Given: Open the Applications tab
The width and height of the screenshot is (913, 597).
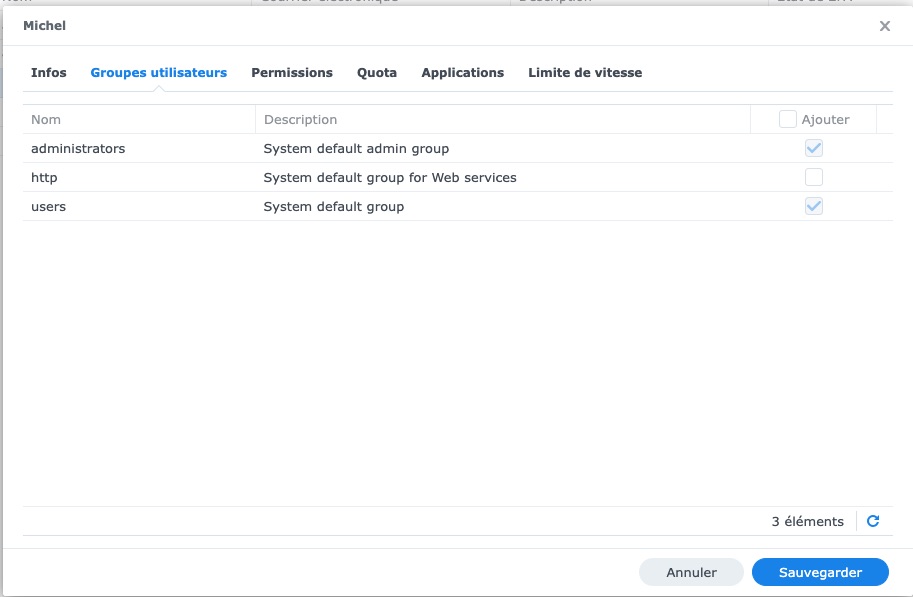Looking at the screenshot, I should 463,73.
